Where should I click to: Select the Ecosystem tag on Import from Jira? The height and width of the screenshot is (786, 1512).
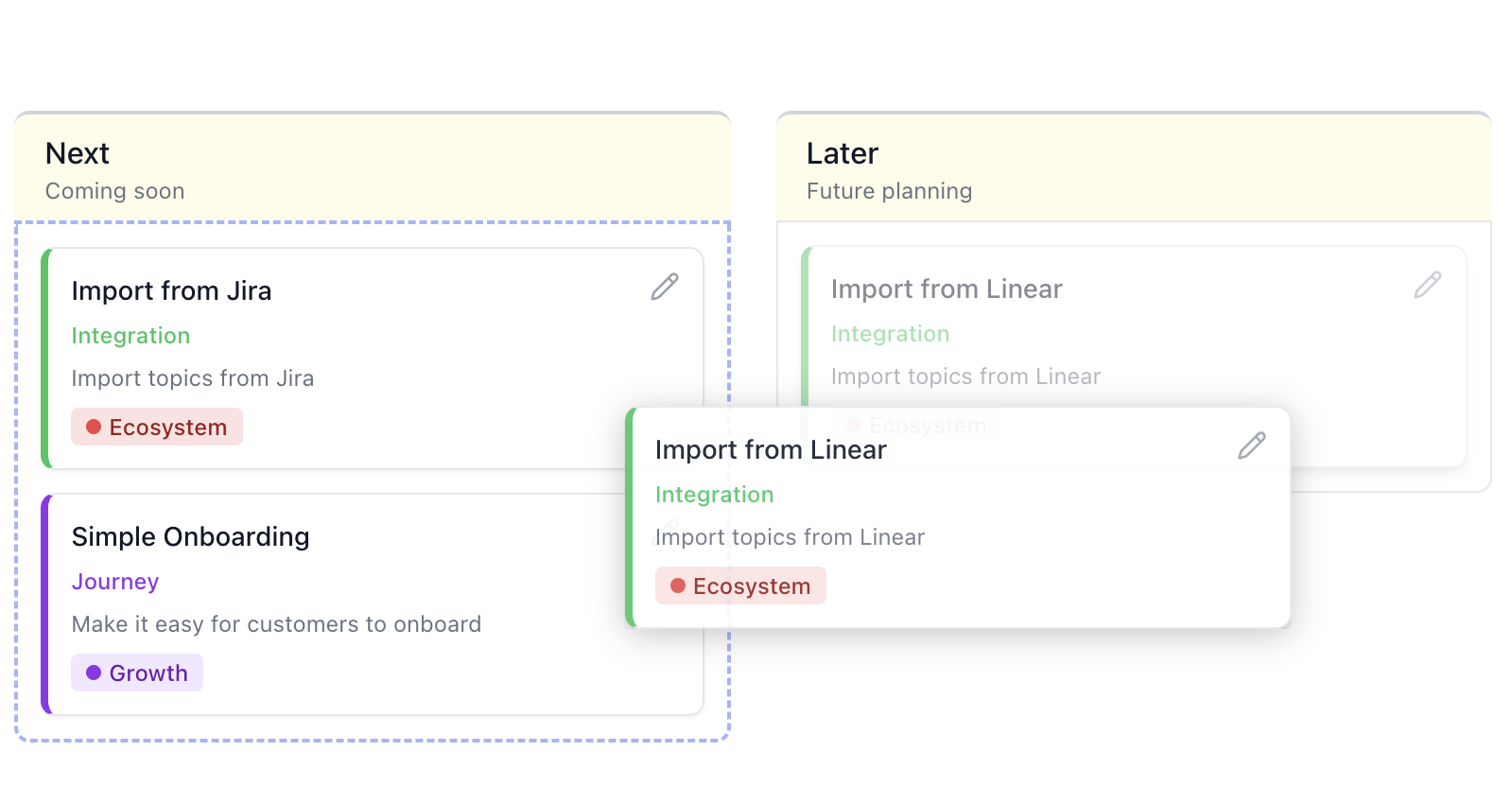[157, 427]
